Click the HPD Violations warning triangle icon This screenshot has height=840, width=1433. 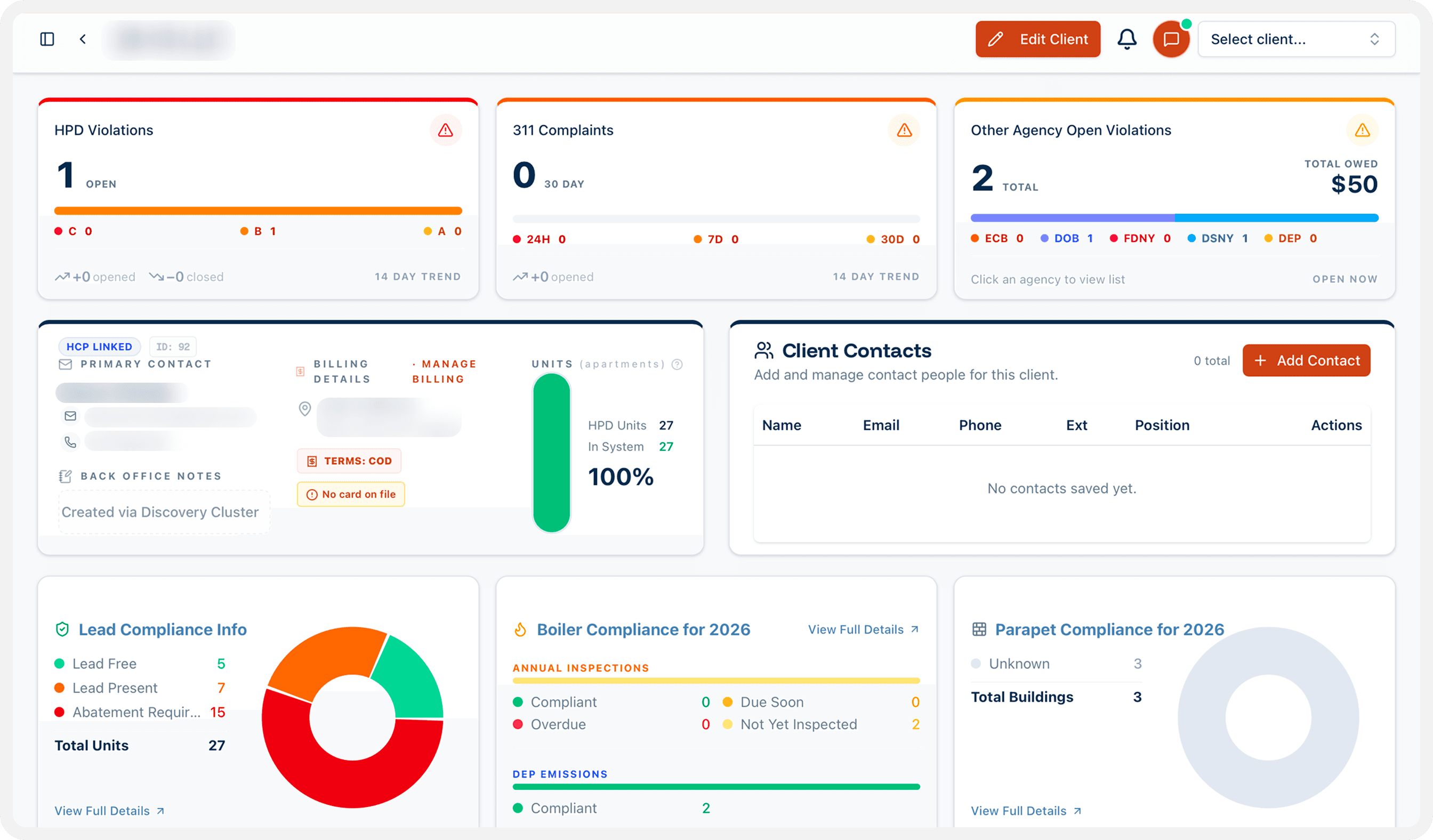(x=445, y=130)
